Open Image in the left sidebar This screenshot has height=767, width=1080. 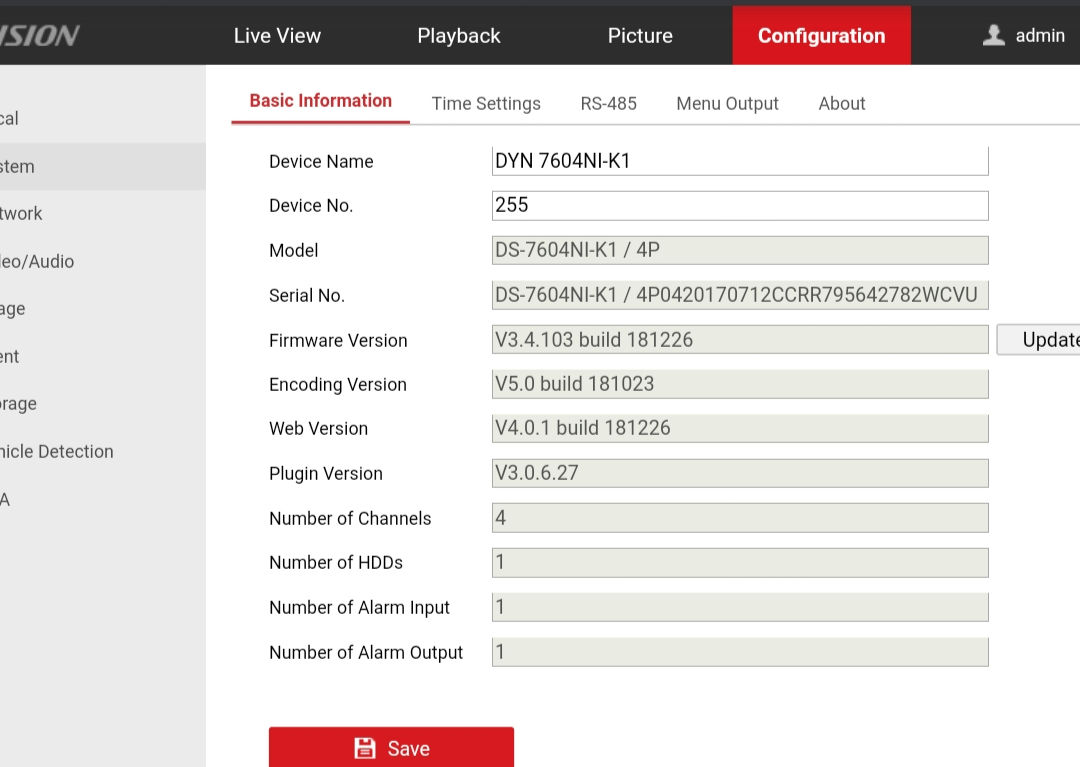click(x=102, y=309)
